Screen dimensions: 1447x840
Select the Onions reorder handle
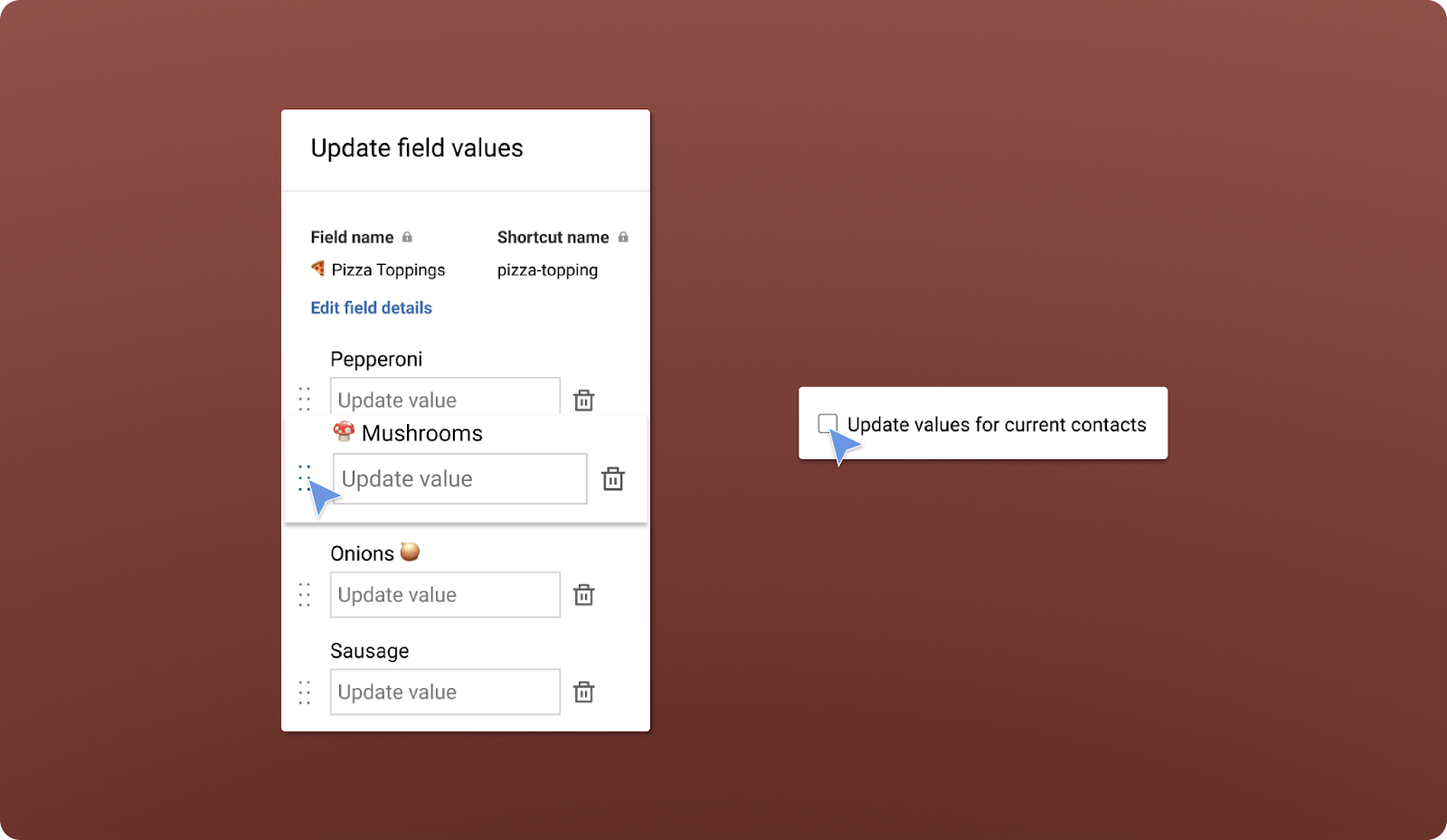(305, 594)
